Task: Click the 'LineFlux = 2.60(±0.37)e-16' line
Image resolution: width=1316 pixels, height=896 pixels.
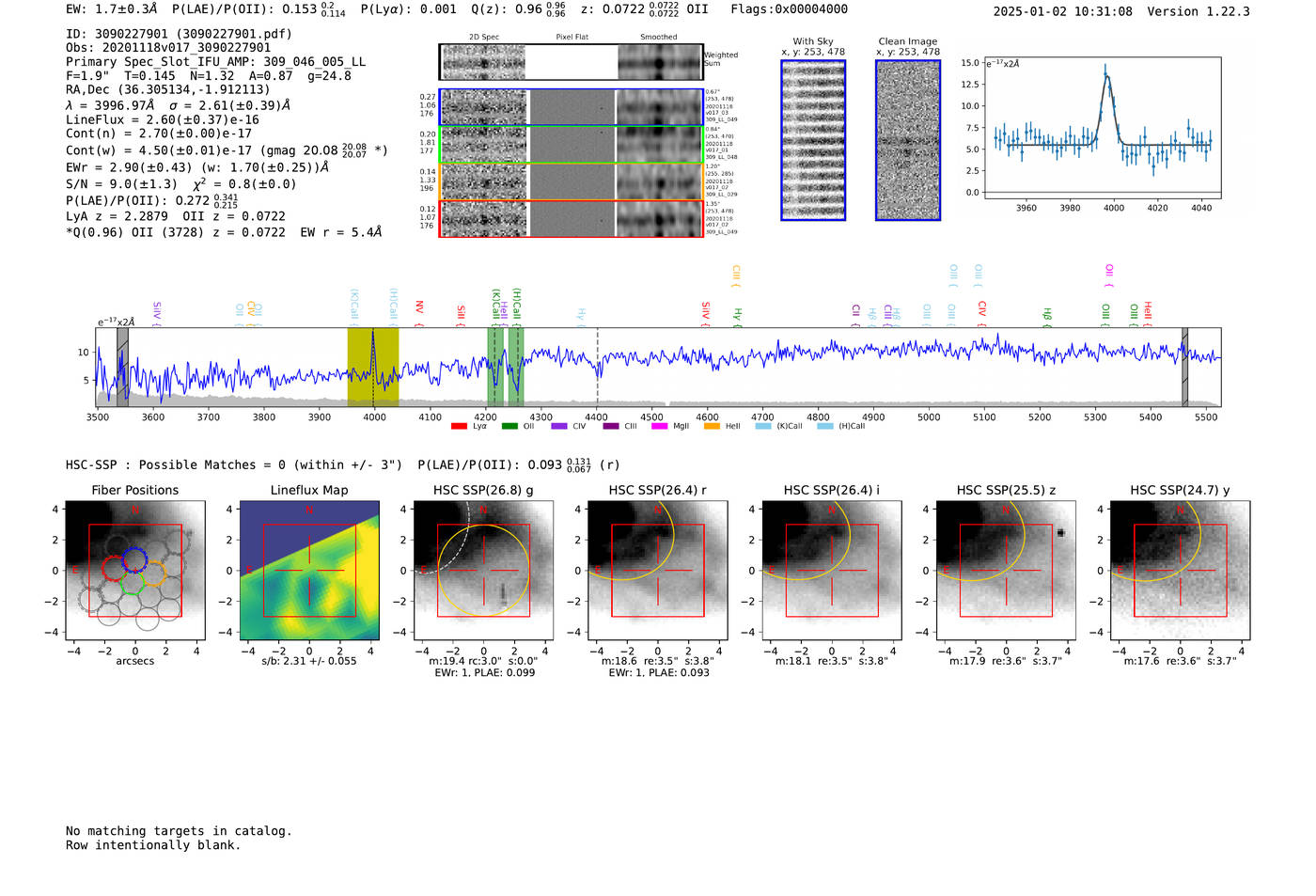Action: pyautogui.click(x=163, y=120)
